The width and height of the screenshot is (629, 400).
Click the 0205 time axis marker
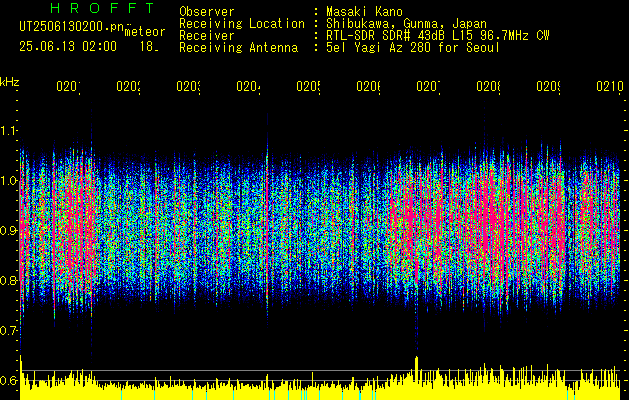click(308, 86)
